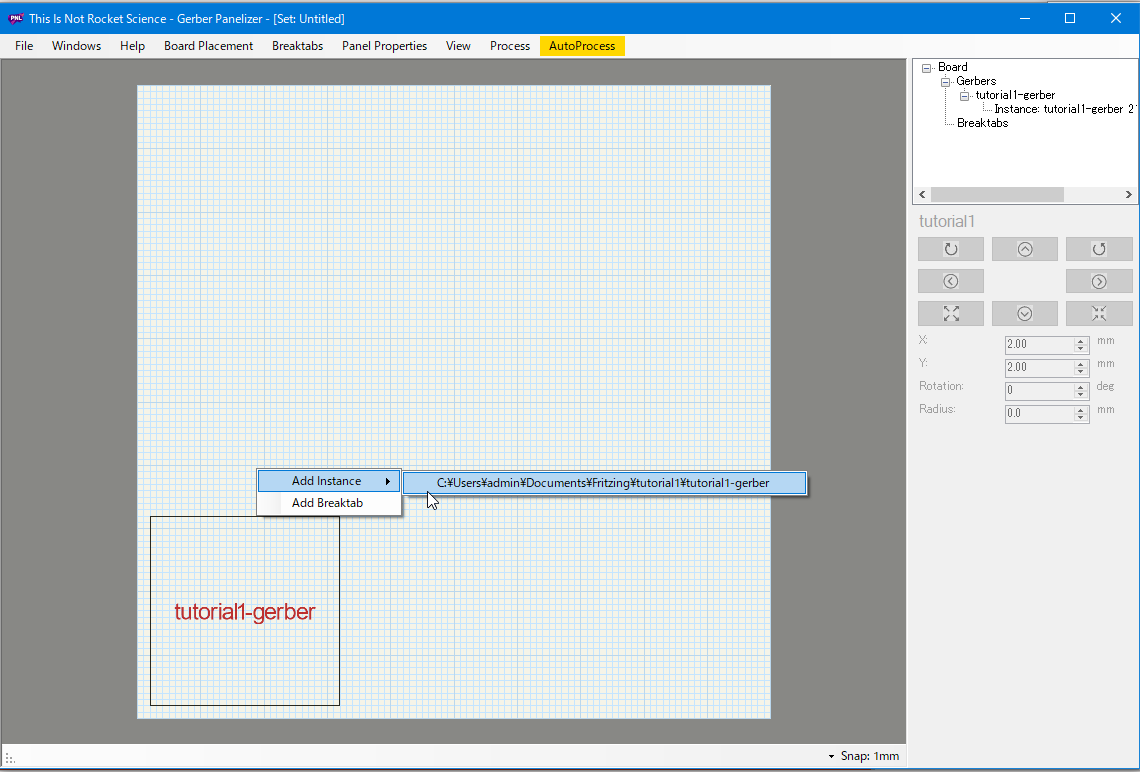This screenshot has height=772, width=1140.
Task: Select the Gerbers tree row label
Action: [x=976, y=81]
